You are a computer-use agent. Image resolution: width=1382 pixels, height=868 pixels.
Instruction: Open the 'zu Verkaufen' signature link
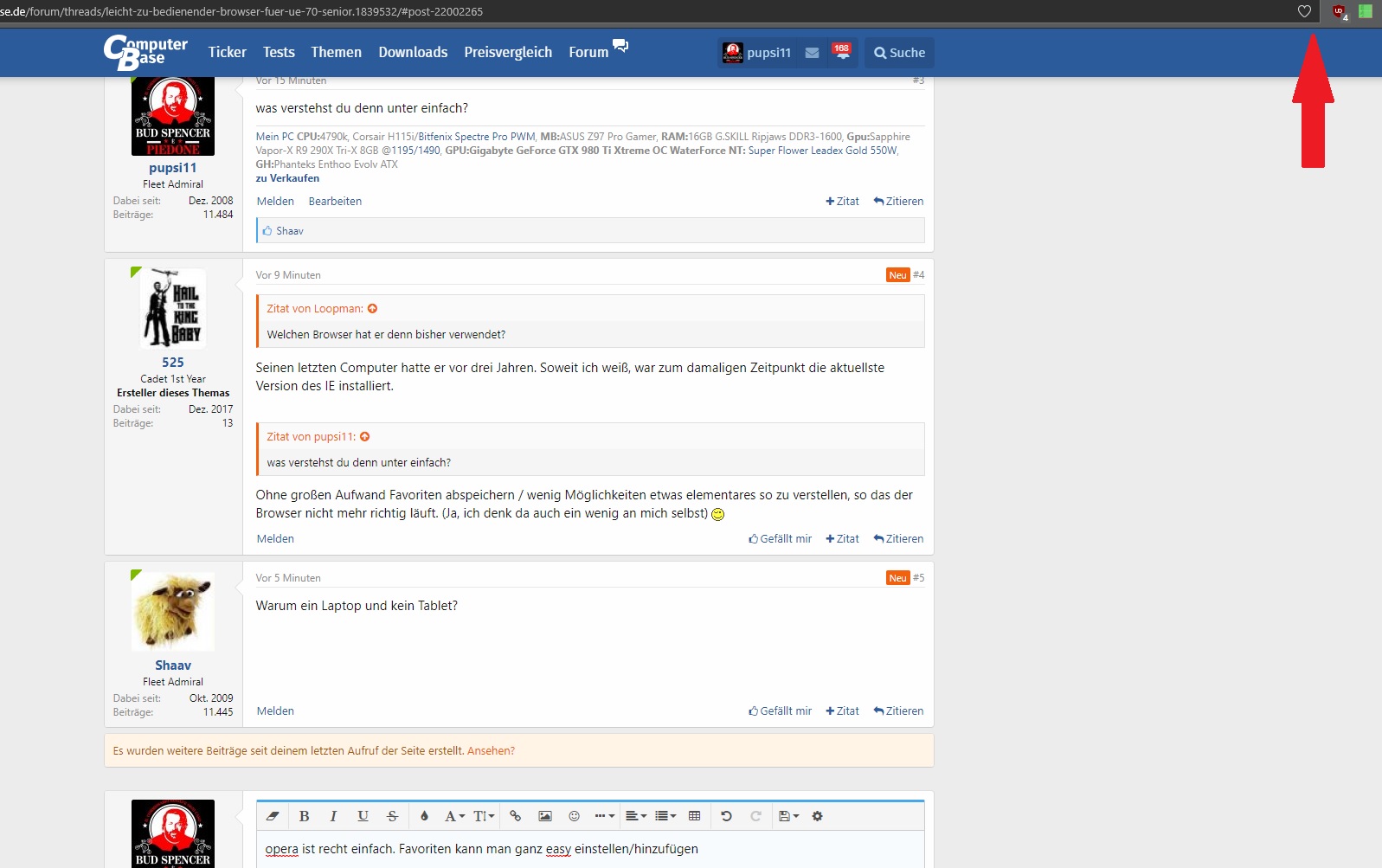tap(287, 178)
